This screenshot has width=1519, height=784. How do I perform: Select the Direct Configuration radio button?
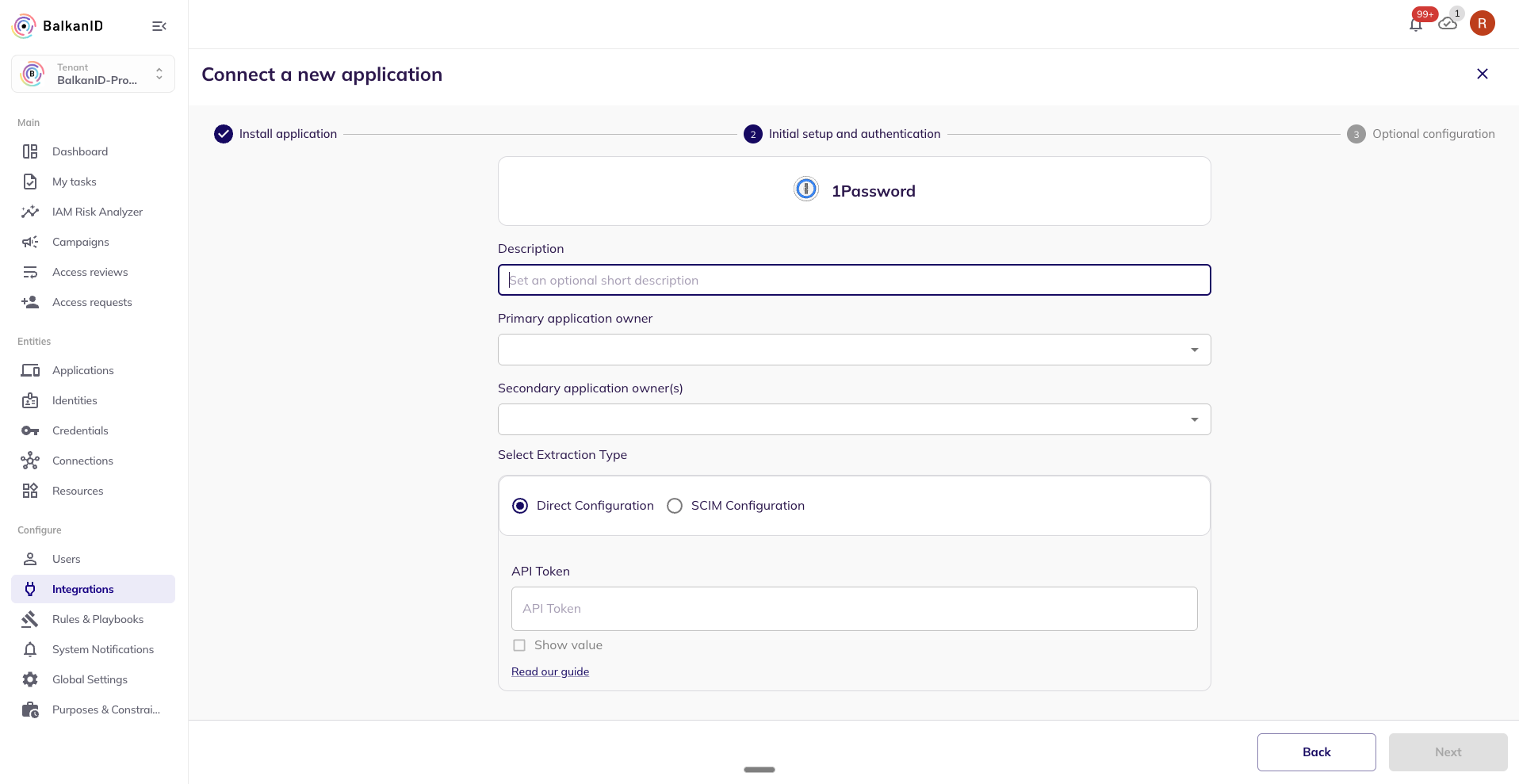click(x=520, y=506)
